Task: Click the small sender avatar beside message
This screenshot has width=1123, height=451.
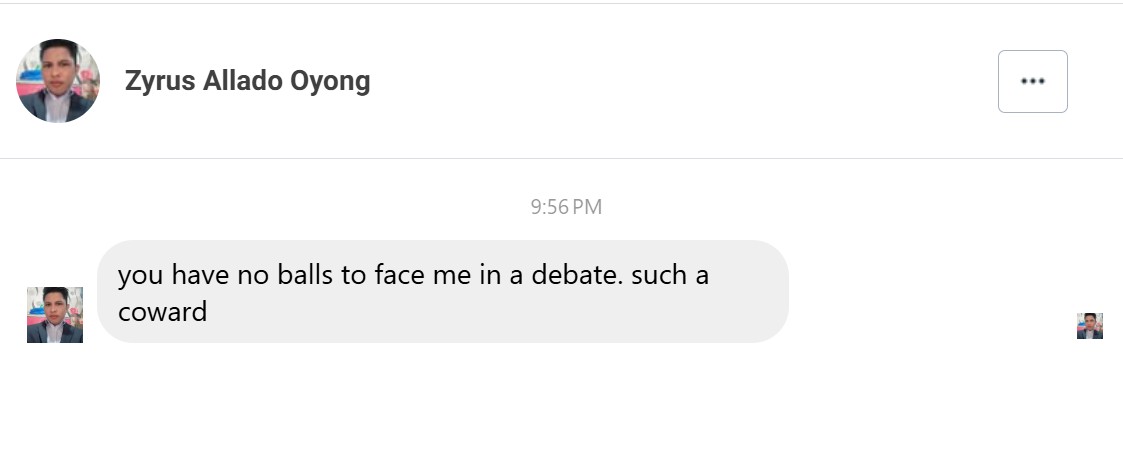Action: tap(55, 315)
